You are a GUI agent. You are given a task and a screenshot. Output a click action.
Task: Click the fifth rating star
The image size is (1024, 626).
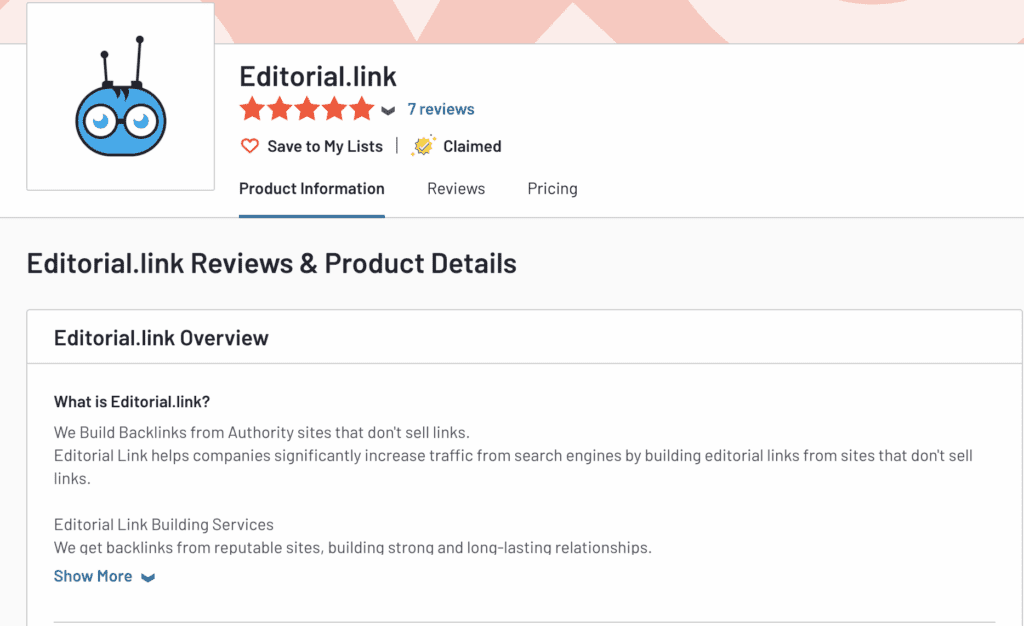click(361, 109)
